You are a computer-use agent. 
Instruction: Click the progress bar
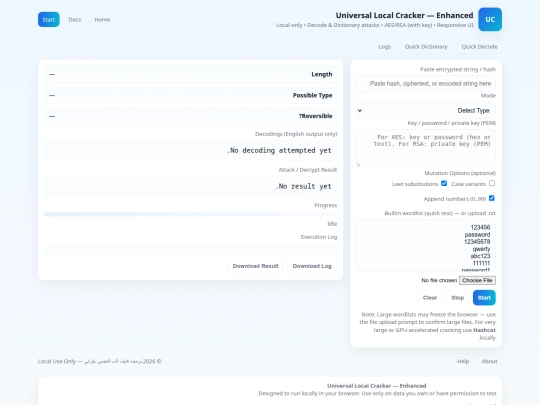click(x=190, y=214)
